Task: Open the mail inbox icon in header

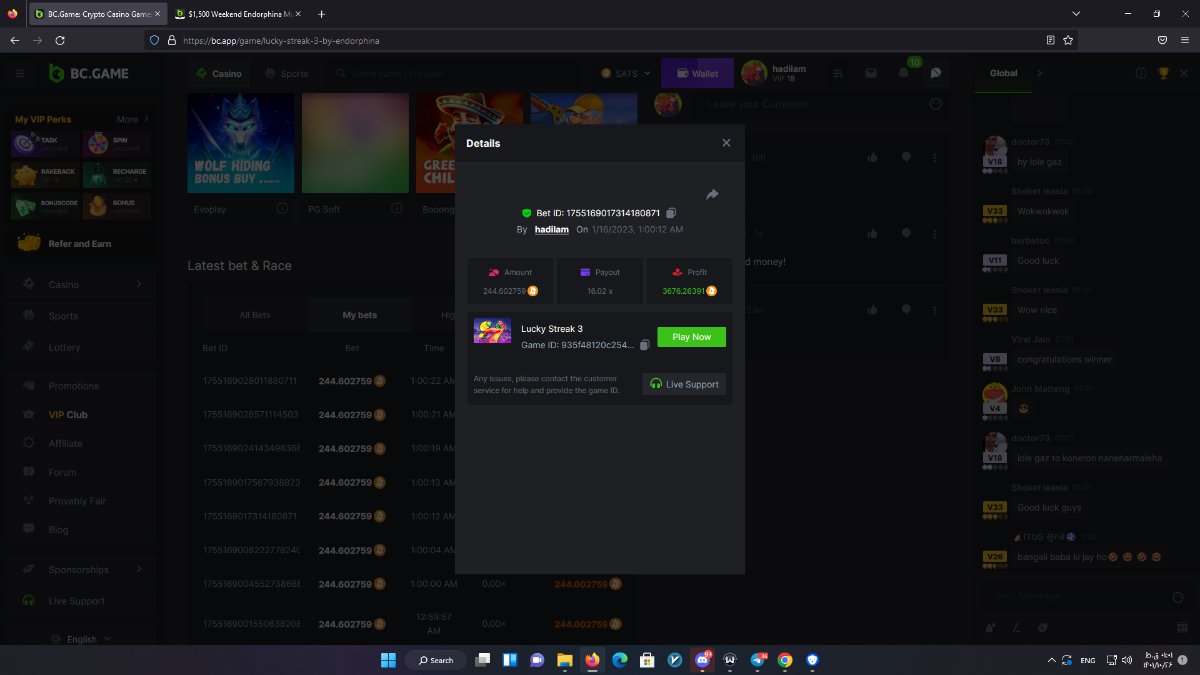Action: click(871, 73)
